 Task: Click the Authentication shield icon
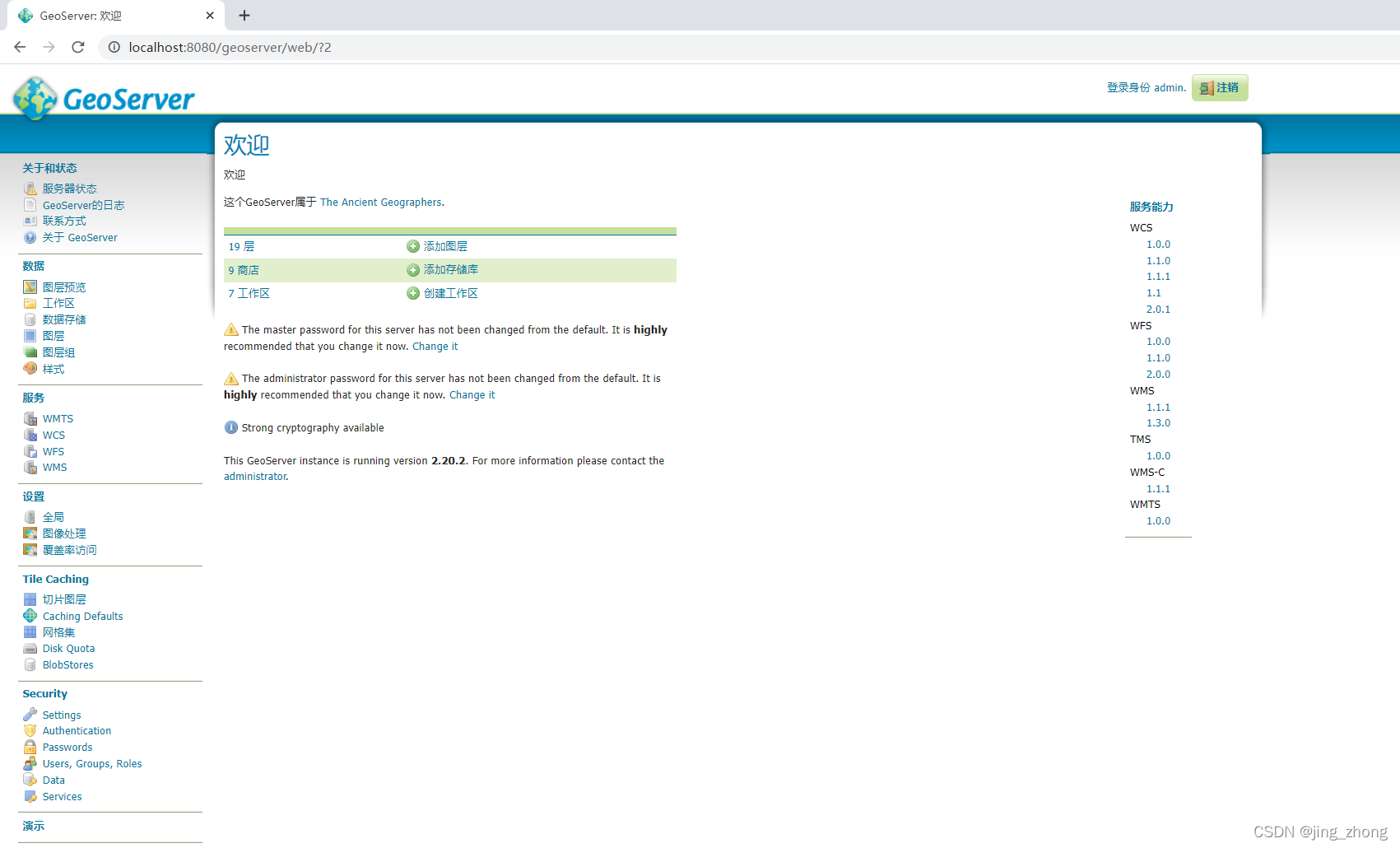(x=30, y=730)
